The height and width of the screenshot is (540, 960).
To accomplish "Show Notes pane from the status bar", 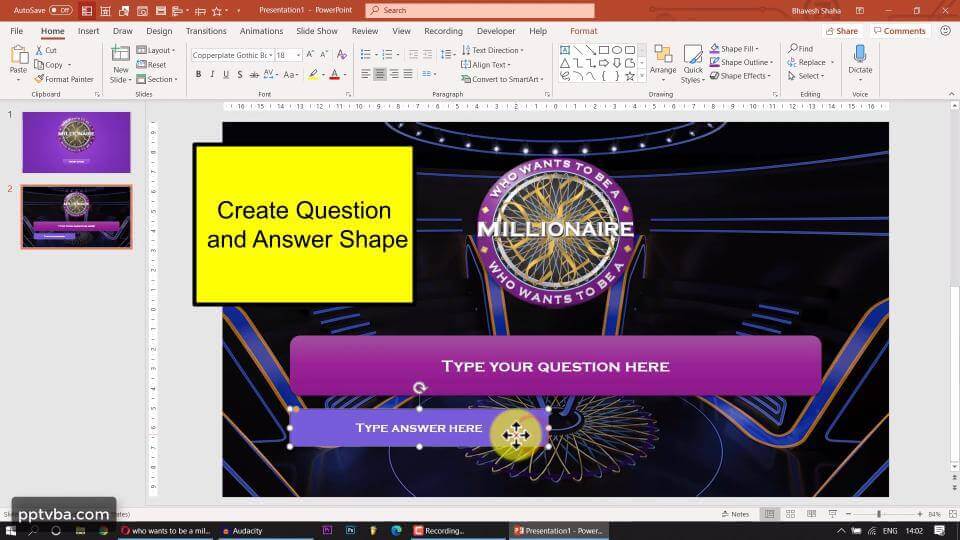I will 735,514.
